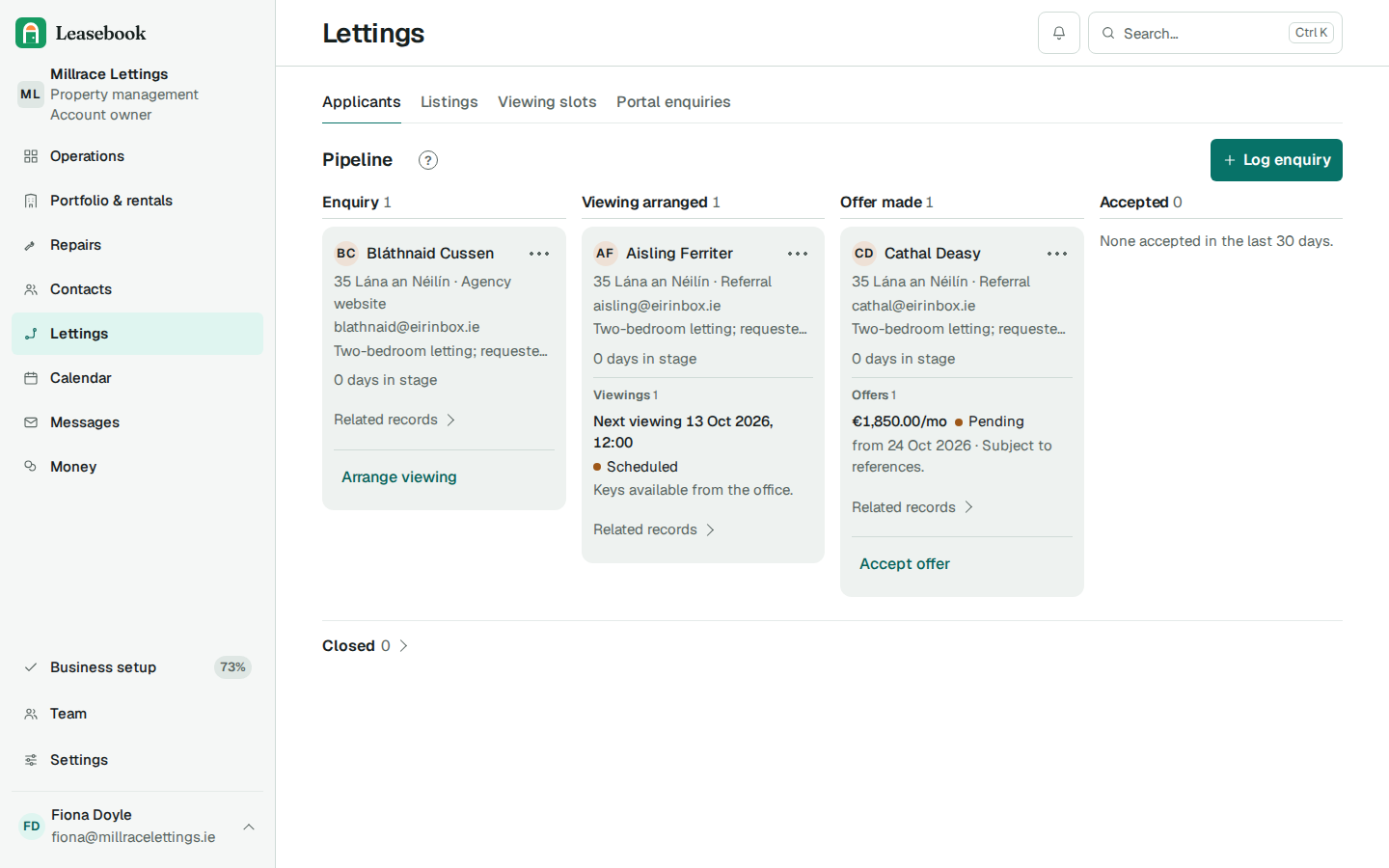Go to the Money section
Screen dimensions: 1389x868
click(137, 467)
